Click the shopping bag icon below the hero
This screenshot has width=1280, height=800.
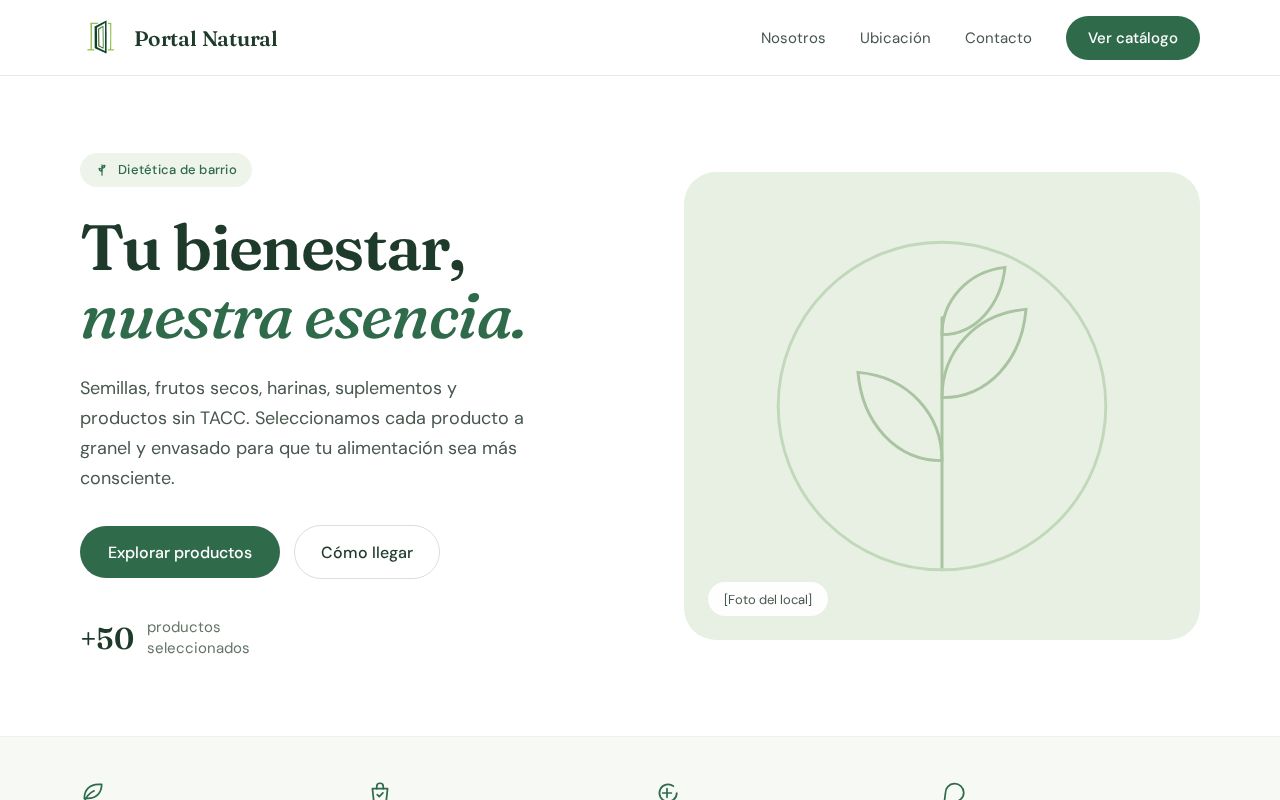[x=380, y=792]
